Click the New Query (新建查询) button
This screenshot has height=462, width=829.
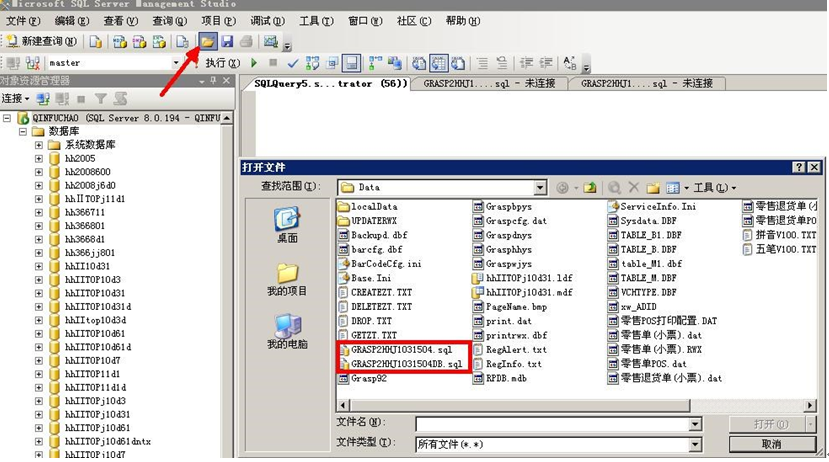click(36, 41)
